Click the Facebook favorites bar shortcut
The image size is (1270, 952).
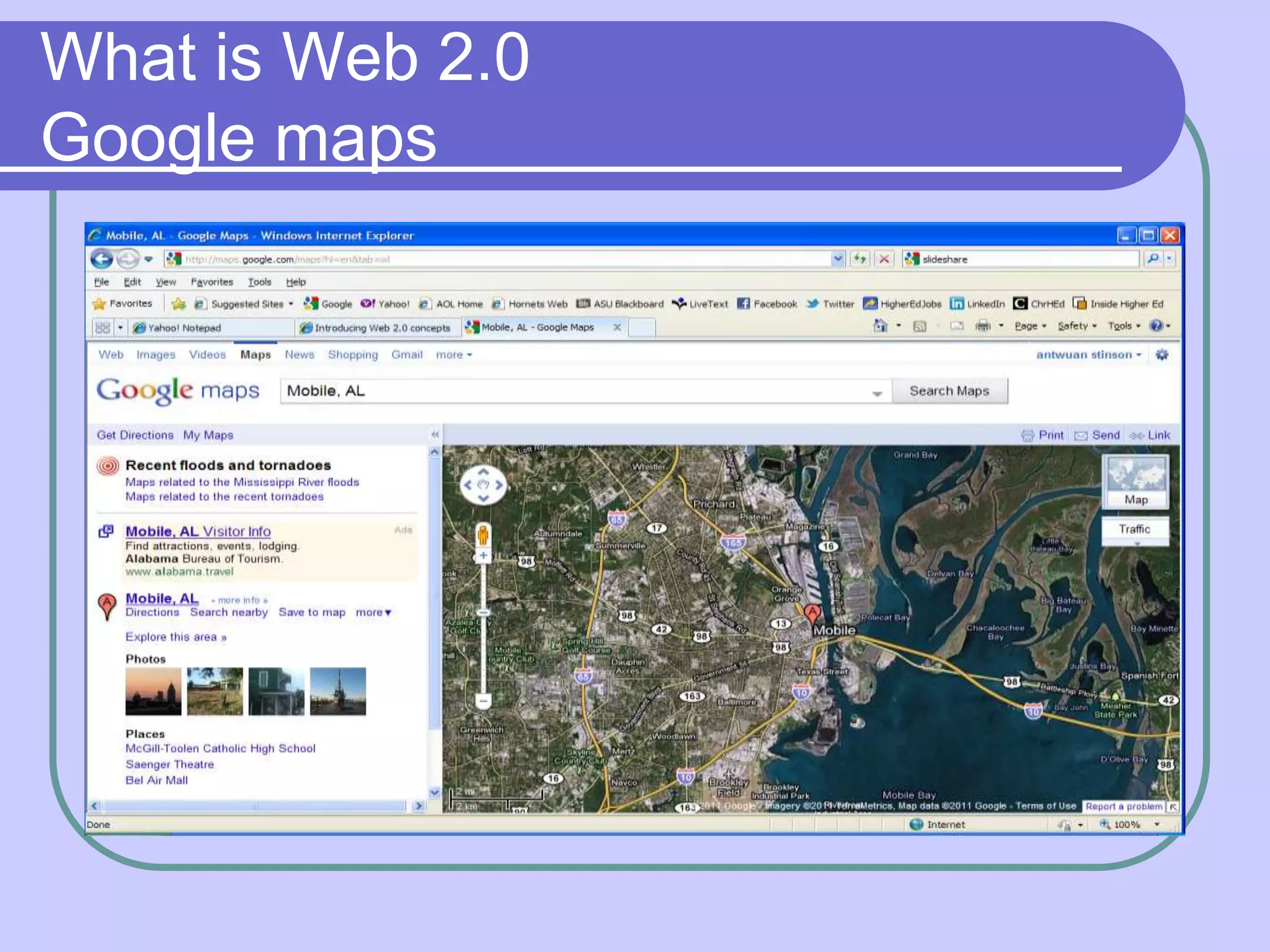pos(767,304)
